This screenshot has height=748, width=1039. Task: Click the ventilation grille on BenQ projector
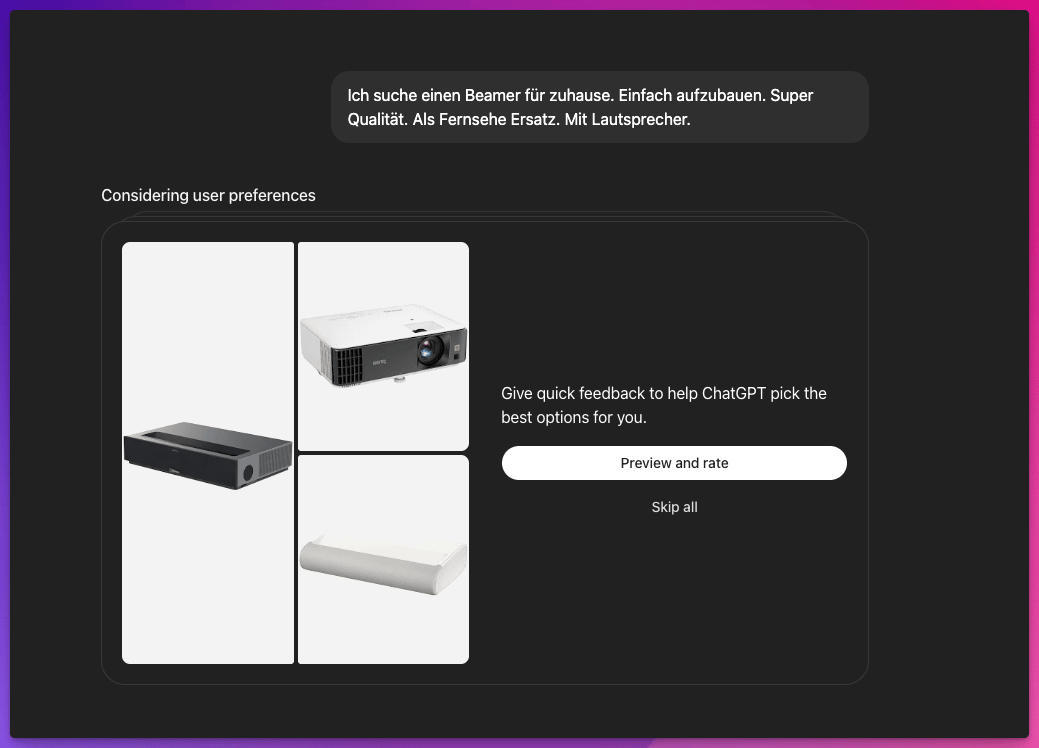coord(347,365)
